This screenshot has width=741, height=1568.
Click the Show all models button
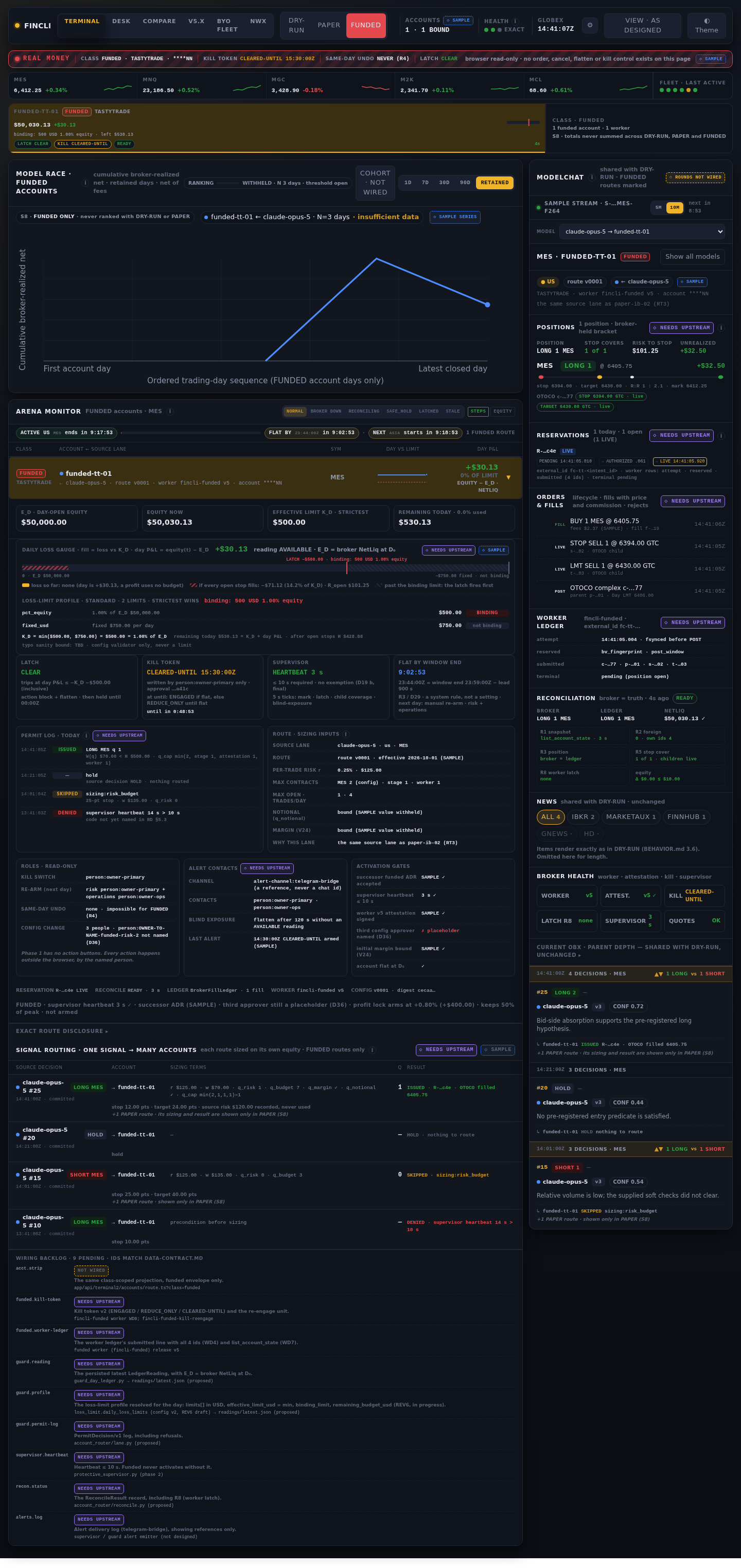pos(692,256)
